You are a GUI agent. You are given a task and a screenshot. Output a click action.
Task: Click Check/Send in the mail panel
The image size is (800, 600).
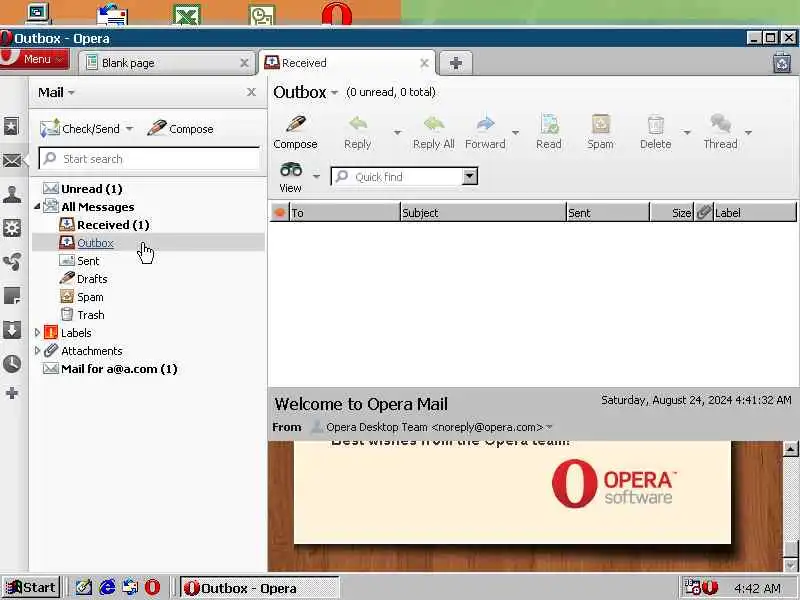point(80,129)
